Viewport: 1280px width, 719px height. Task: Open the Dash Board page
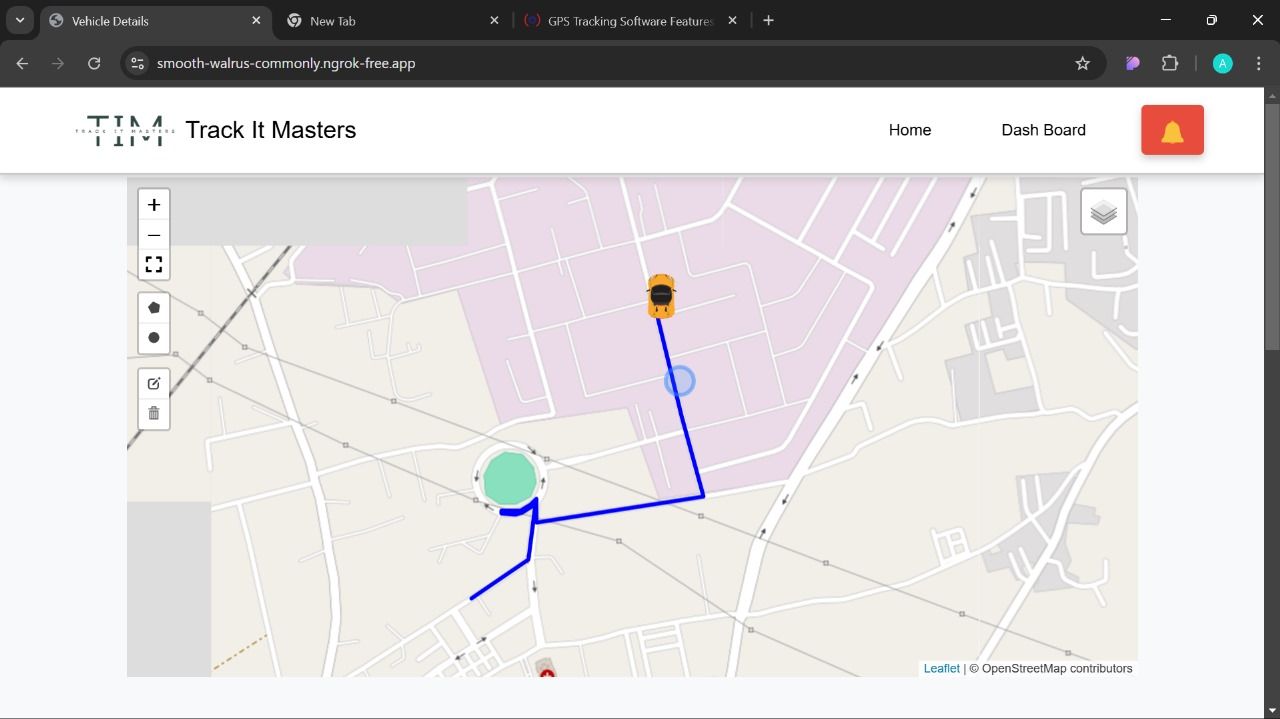point(1043,130)
